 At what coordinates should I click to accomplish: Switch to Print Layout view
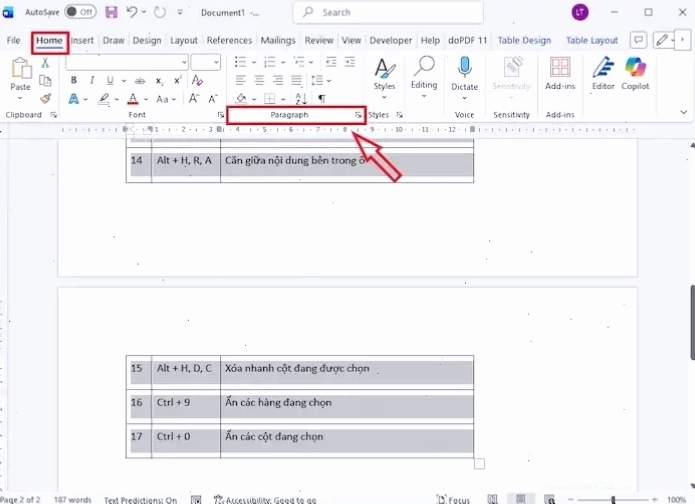click(x=521, y=499)
